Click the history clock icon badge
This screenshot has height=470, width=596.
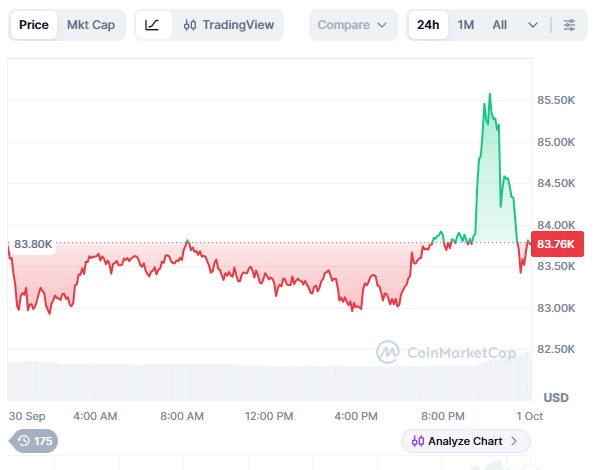coord(24,441)
